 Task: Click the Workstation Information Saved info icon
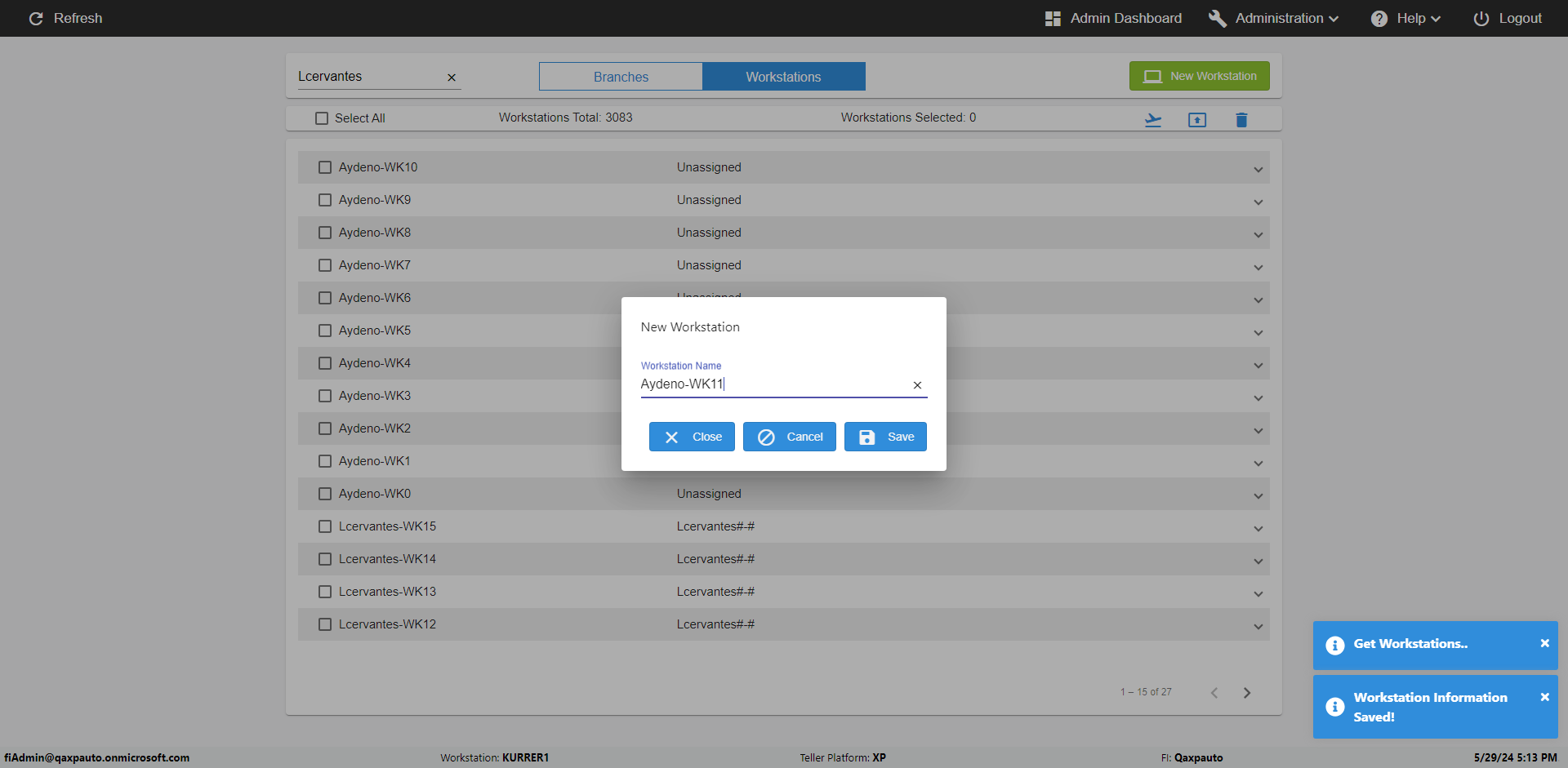tap(1335, 707)
